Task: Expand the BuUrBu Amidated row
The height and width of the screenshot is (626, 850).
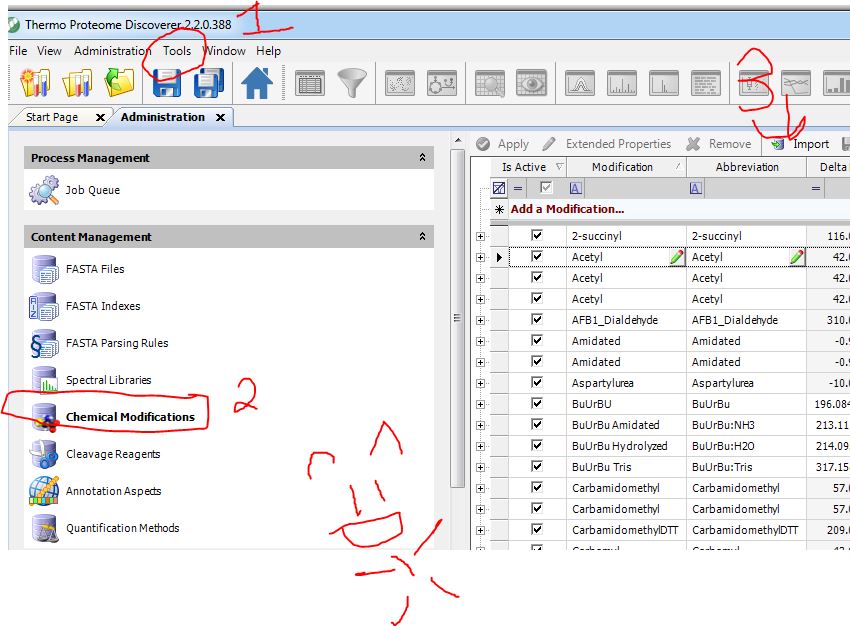Action: click(480, 425)
